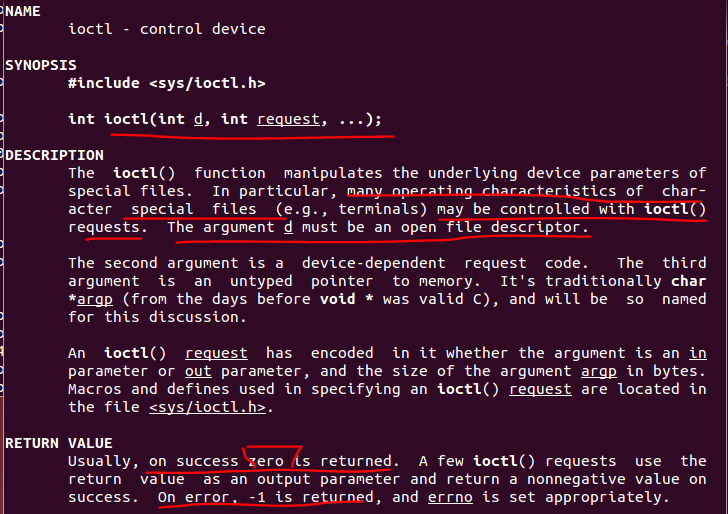Click underlined 'd' parameter in prototype

point(198,119)
